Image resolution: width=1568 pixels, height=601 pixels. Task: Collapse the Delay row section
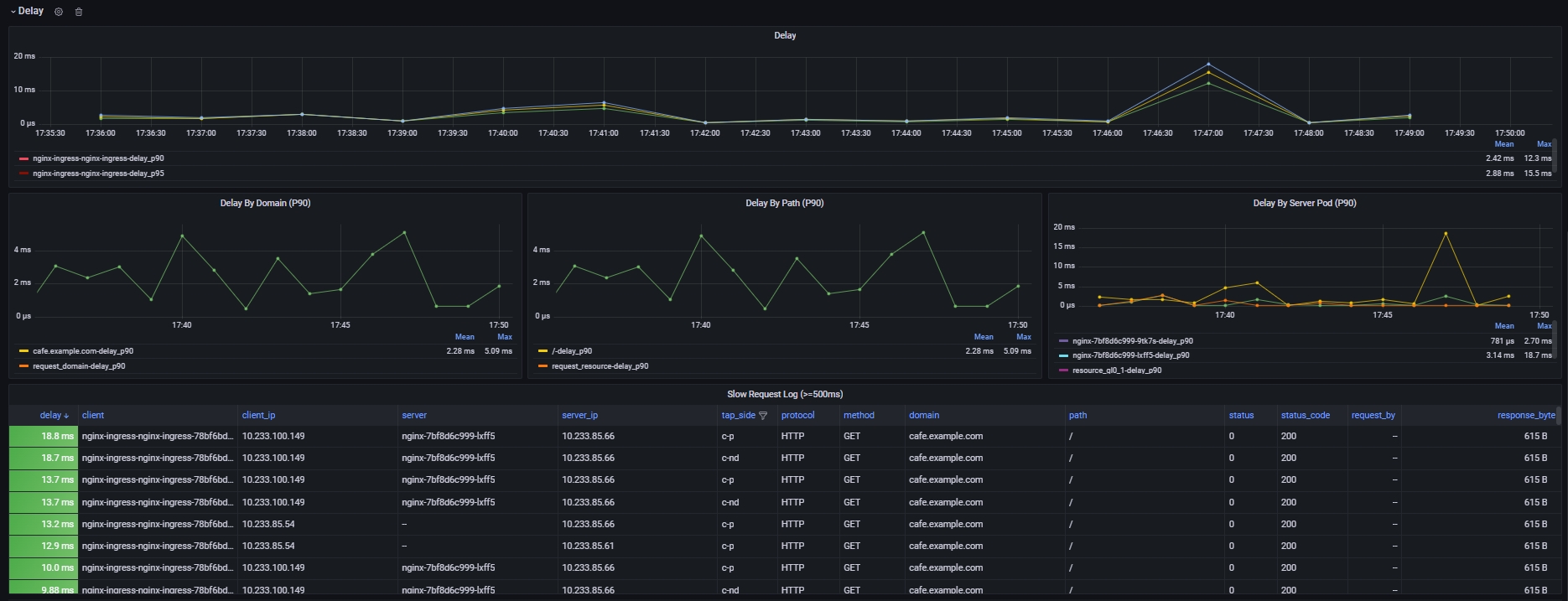26,11
